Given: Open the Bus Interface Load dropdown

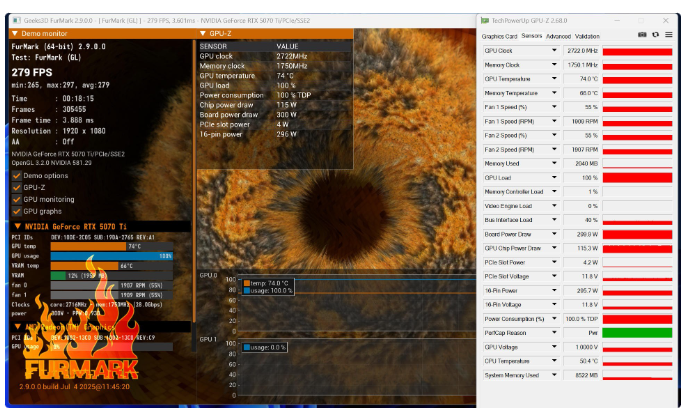Looking at the screenshot, I should (554, 220).
